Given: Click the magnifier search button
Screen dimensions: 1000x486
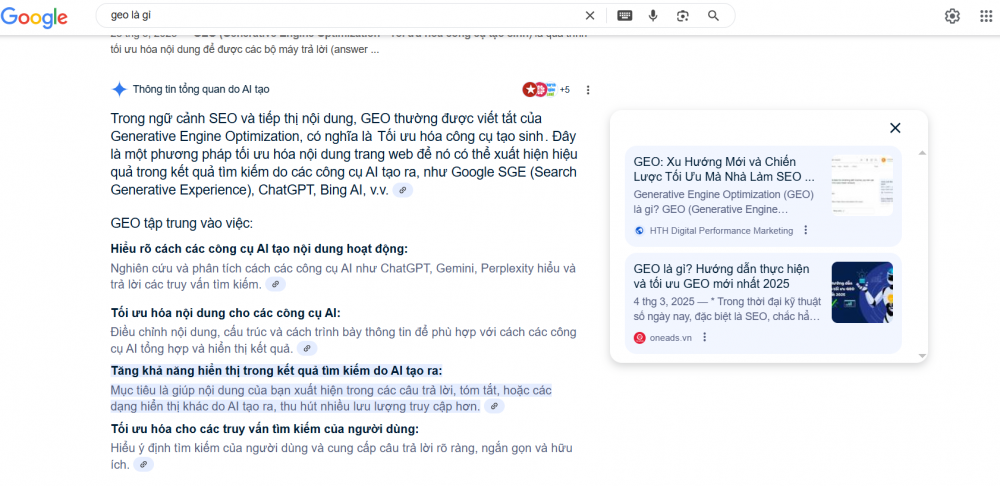Looking at the screenshot, I should (713, 16).
